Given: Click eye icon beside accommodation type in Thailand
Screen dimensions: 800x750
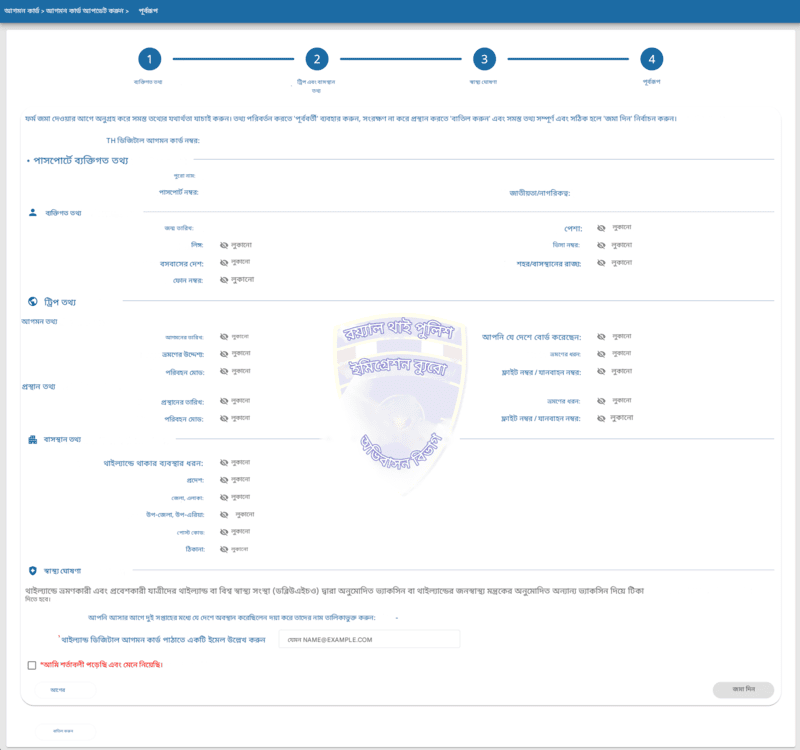Looking at the screenshot, I should [x=224, y=463].
